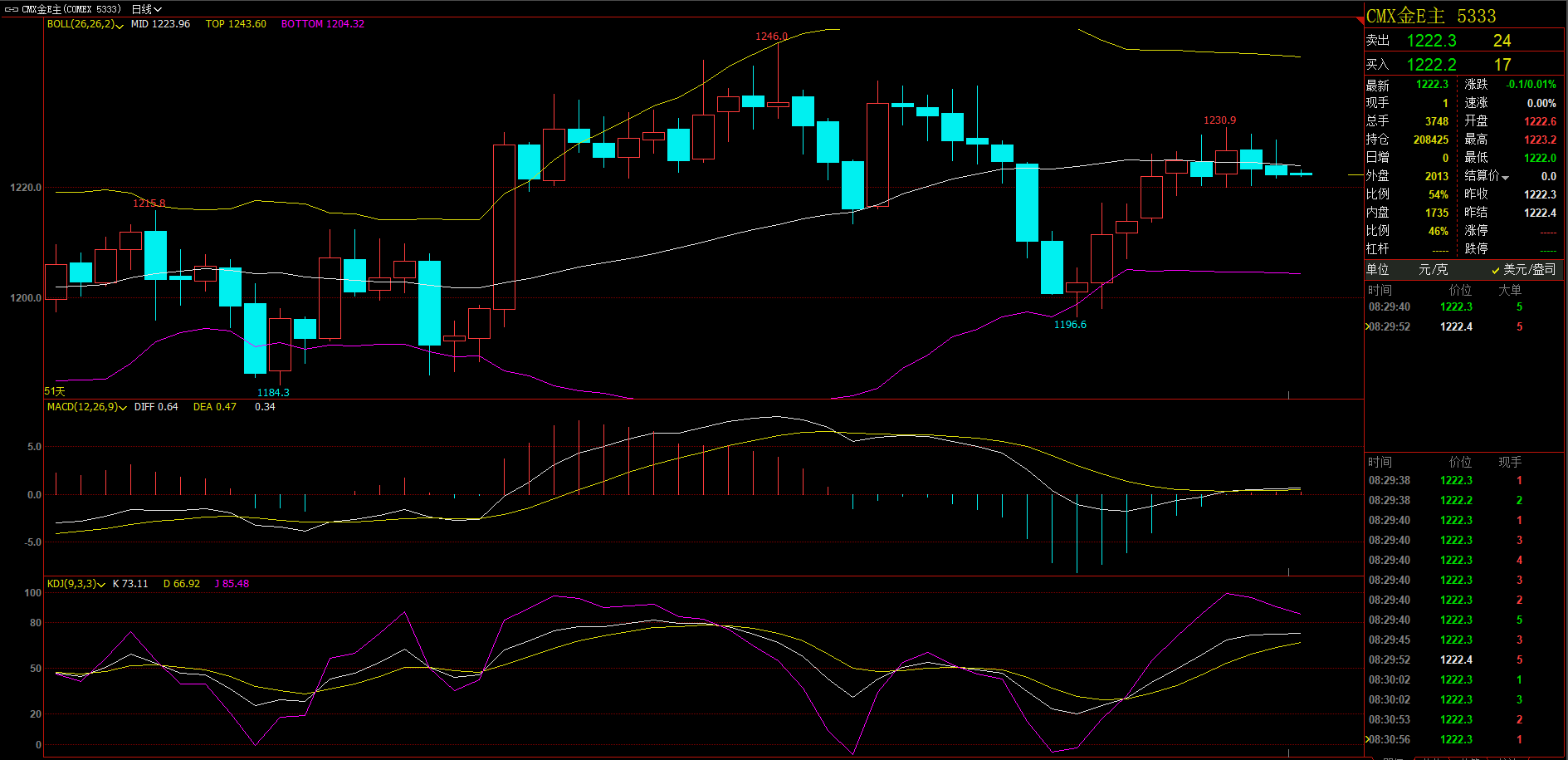Click the KDJ K 73.11 readout
This screenshot has height=760, width=1568.
[x=130, y=584]
